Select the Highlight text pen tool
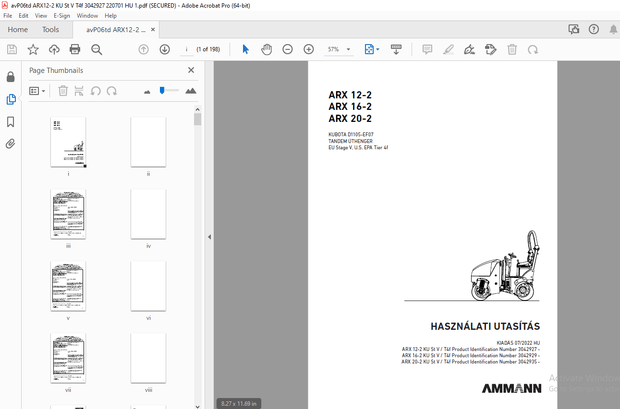The height and width of the screenshot is (409, 620). coord(448,49)
